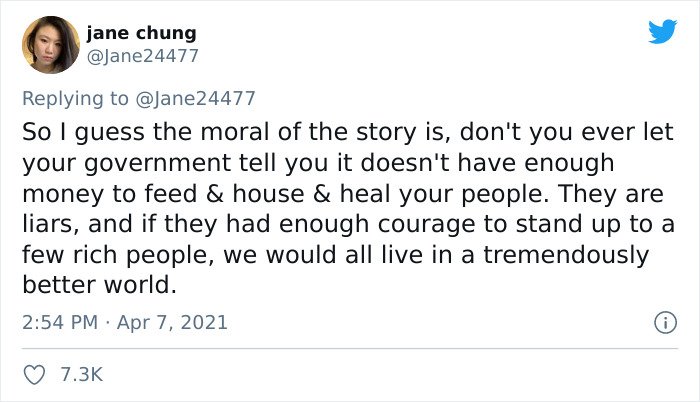Click the Apr 7, 2021 date
The image size is (700, 402).
click(172, 322)
